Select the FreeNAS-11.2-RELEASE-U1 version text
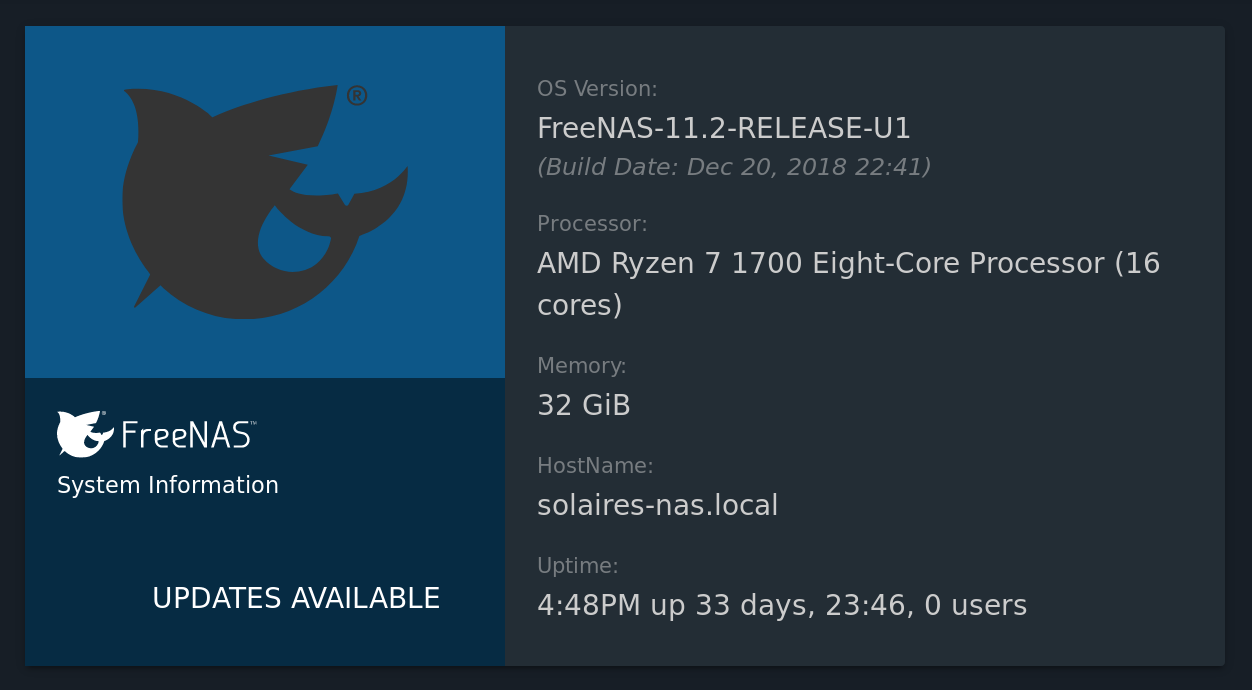 [724, 129]
